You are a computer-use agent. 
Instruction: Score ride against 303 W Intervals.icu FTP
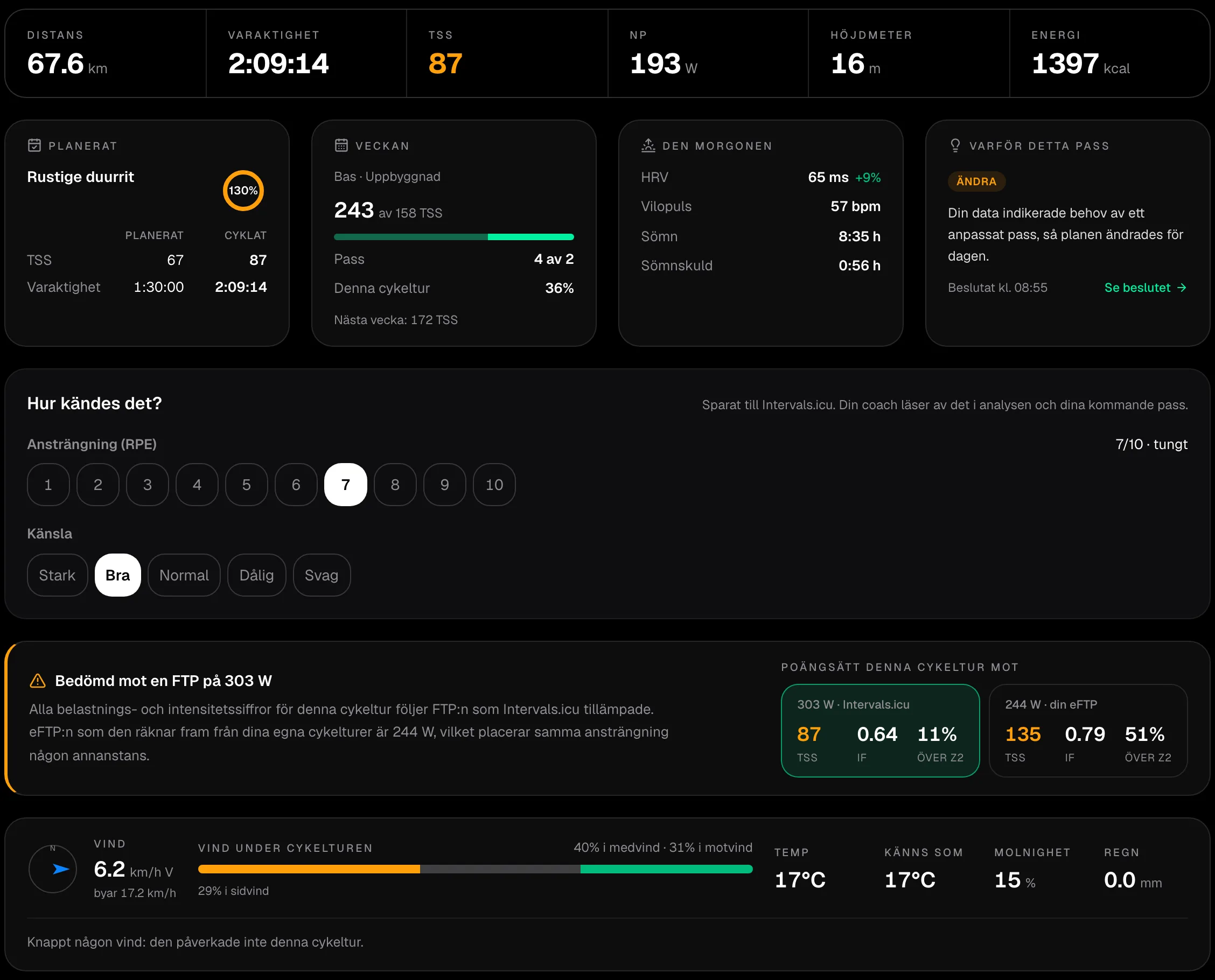click(880, 731)
